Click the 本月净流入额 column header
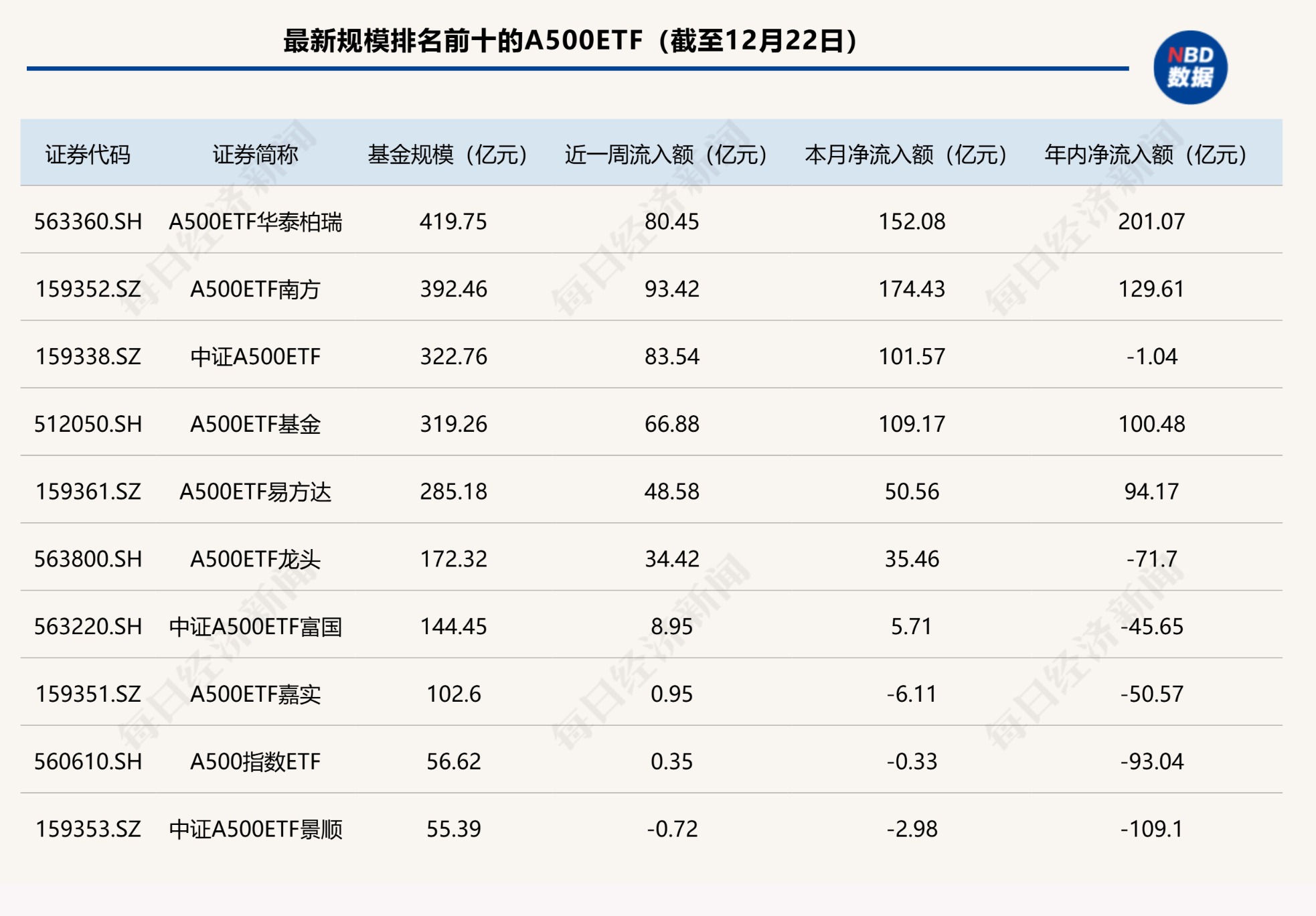Viewport: 1316px width, 916px height. (906, 155)
